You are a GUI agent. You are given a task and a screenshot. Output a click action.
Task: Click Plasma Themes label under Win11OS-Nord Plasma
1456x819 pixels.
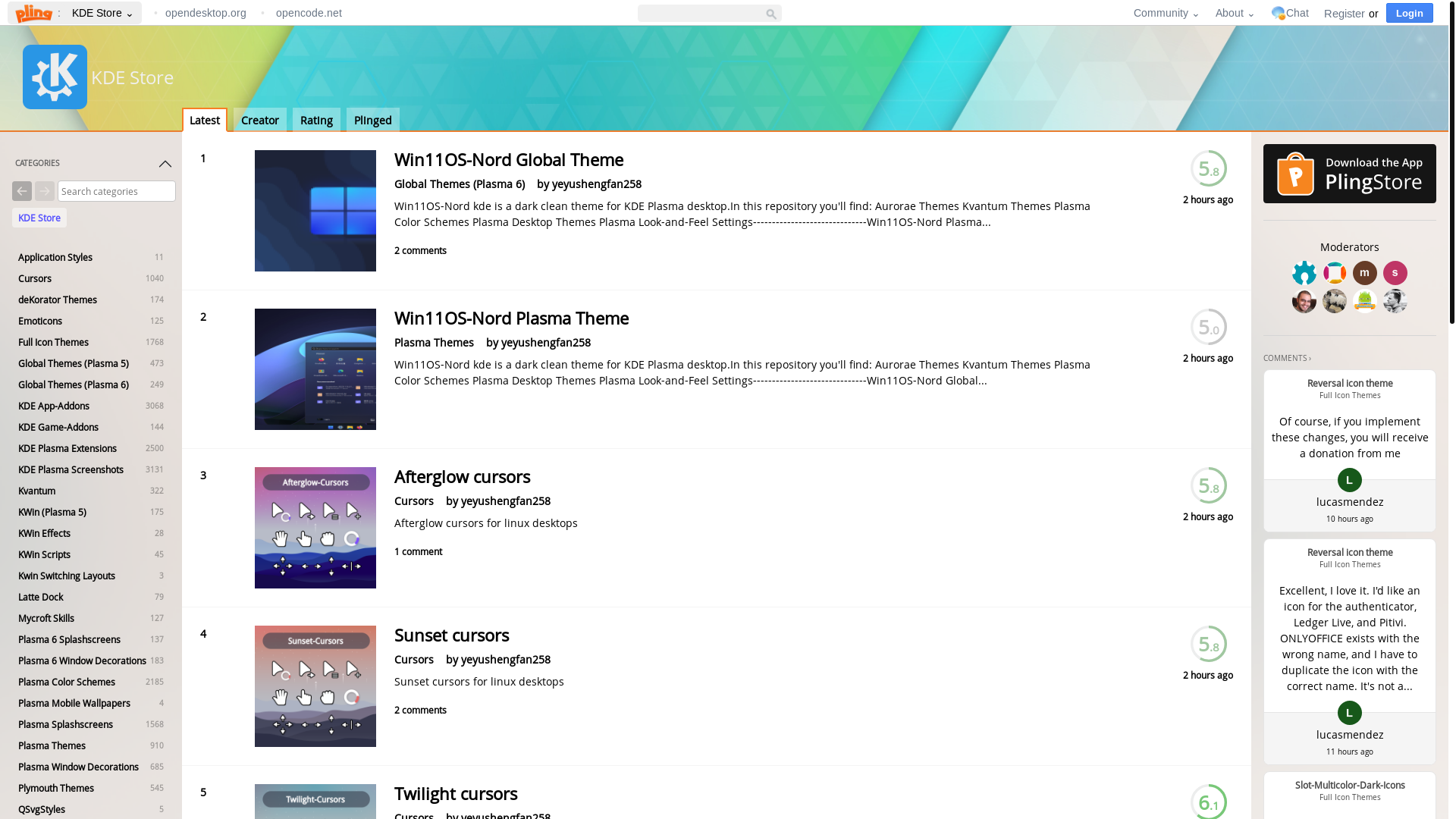coord(434,343)
